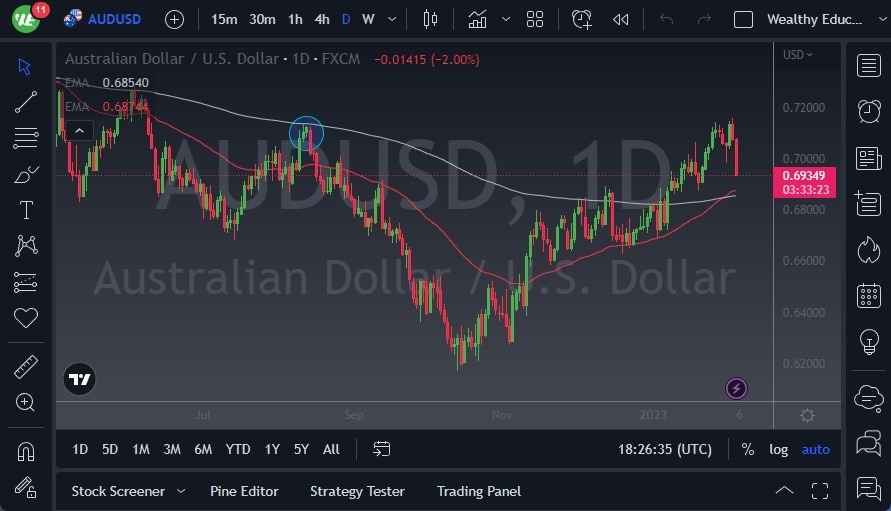
Task: Switch to the 15m interval
Action: tap(224, 19)
